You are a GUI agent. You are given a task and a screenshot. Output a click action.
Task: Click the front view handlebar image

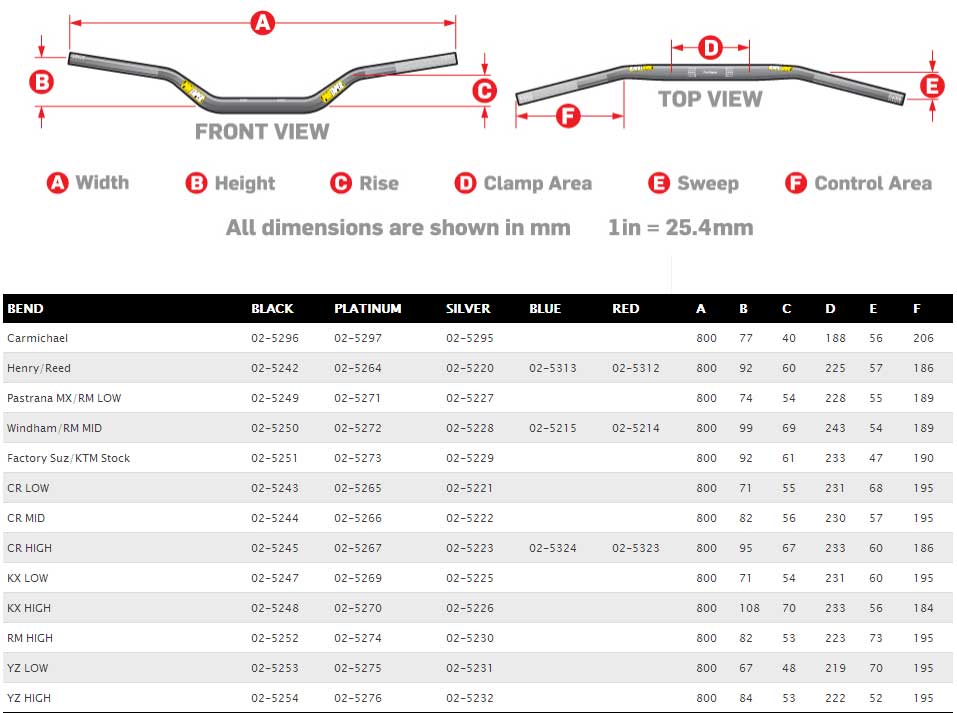262,83
